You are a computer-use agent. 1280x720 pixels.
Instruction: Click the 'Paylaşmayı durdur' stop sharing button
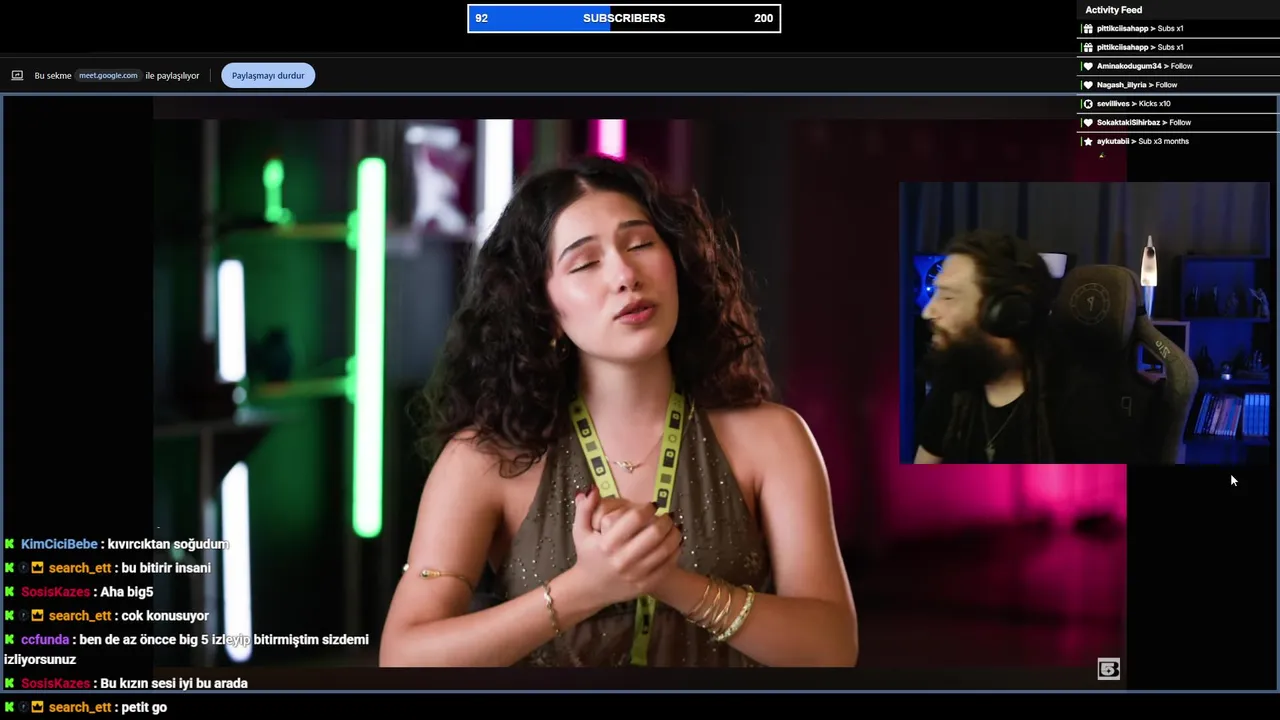pos(268,75)
